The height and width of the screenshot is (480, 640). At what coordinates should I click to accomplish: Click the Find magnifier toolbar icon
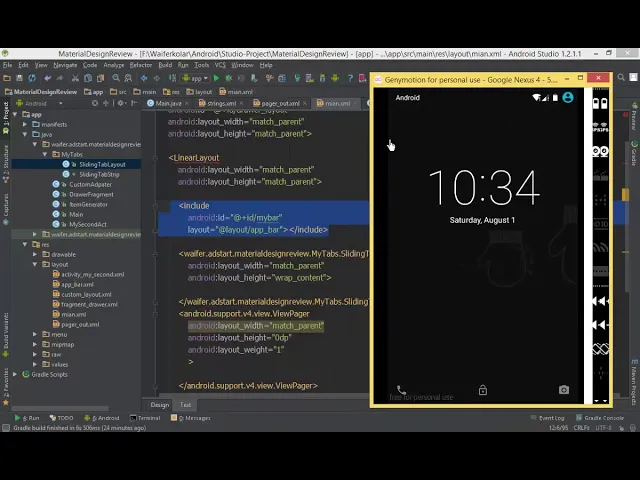coord(116,78)
